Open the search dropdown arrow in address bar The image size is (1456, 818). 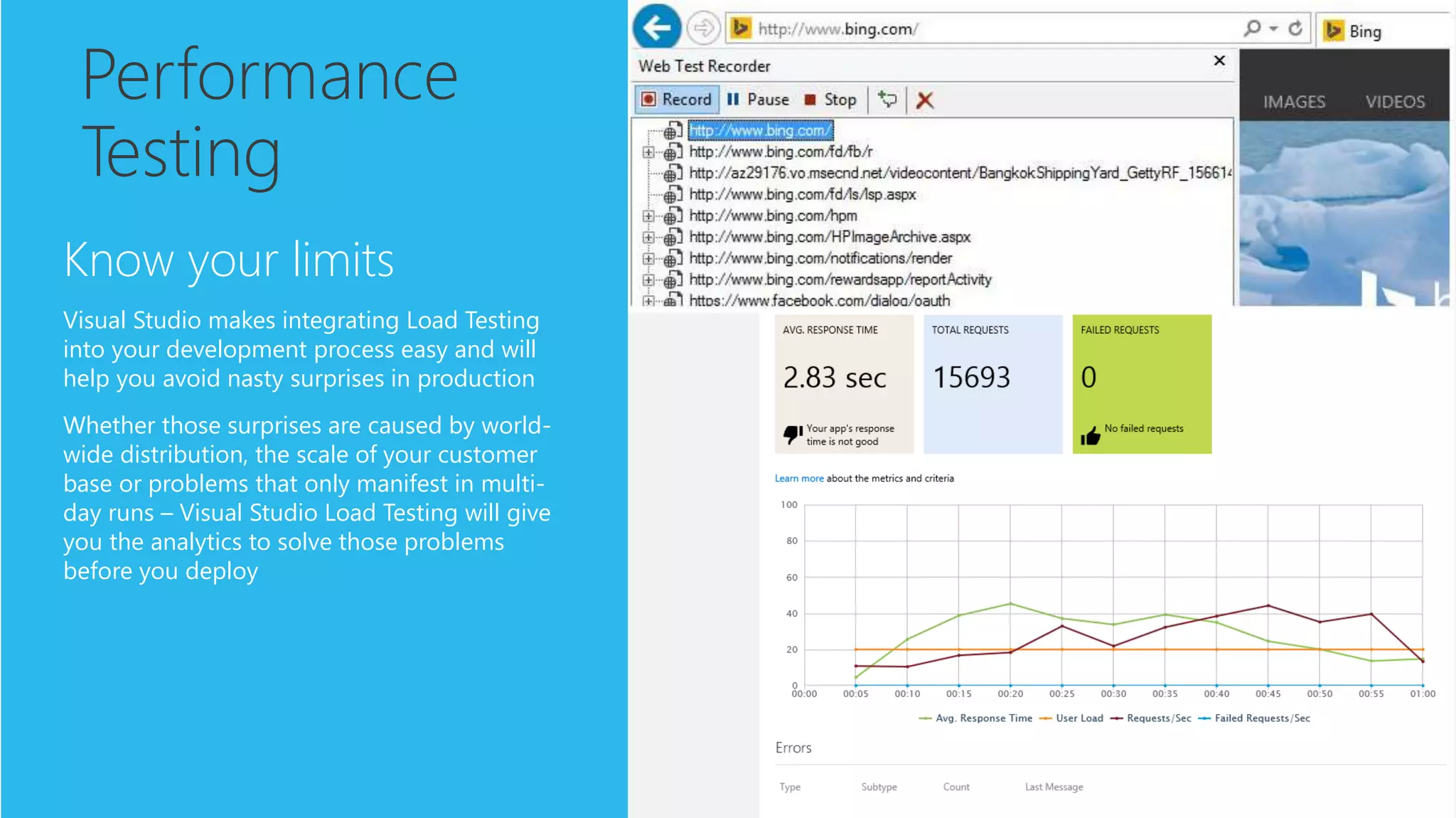(1273, 28)
